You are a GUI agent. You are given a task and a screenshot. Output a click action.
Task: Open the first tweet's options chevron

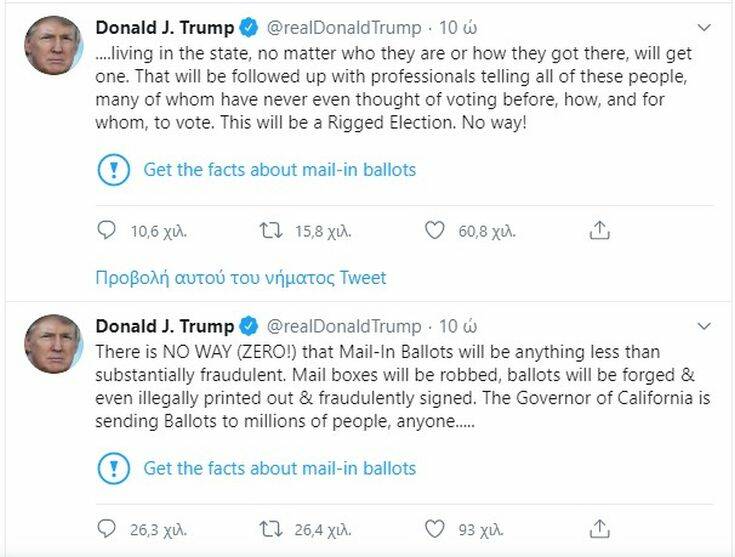[x=706, y=28]
